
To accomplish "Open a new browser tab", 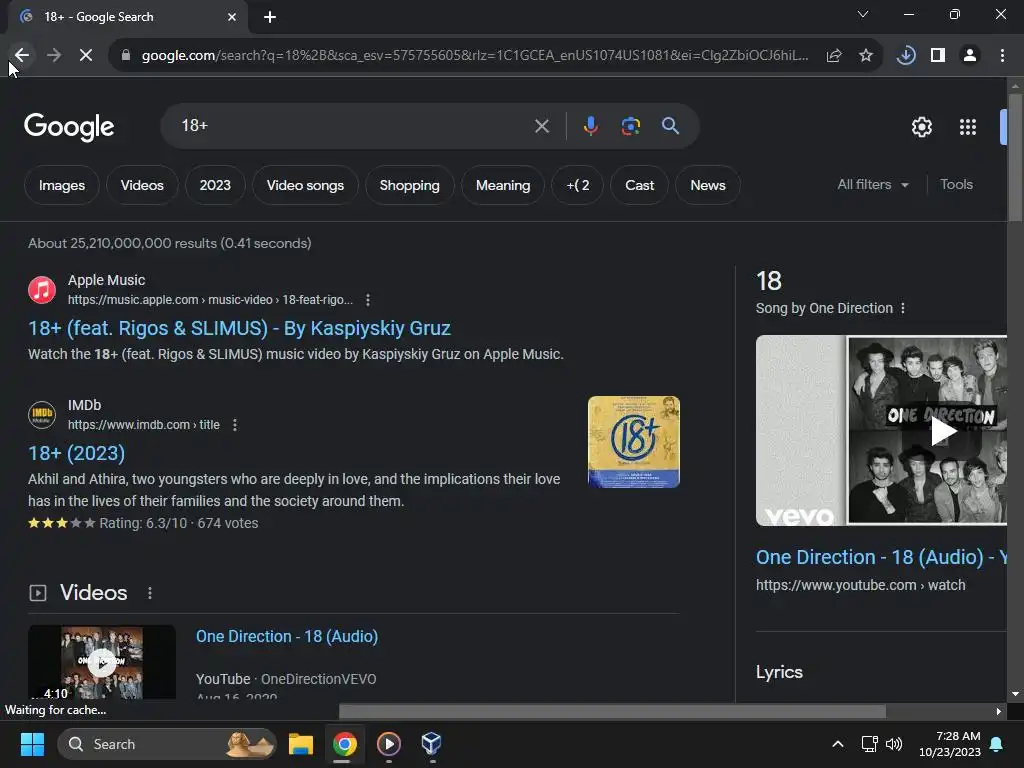I will coord(270,17).
